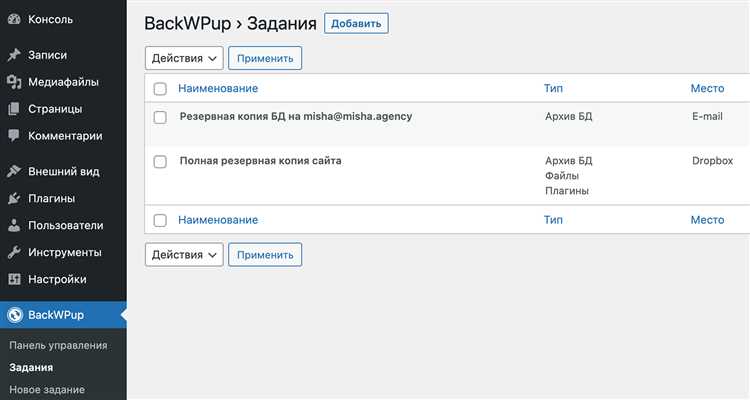Viewport: 750px width, 400px height.
Task: Check the Резервная копия БД job checkbox
Action: 160,117
